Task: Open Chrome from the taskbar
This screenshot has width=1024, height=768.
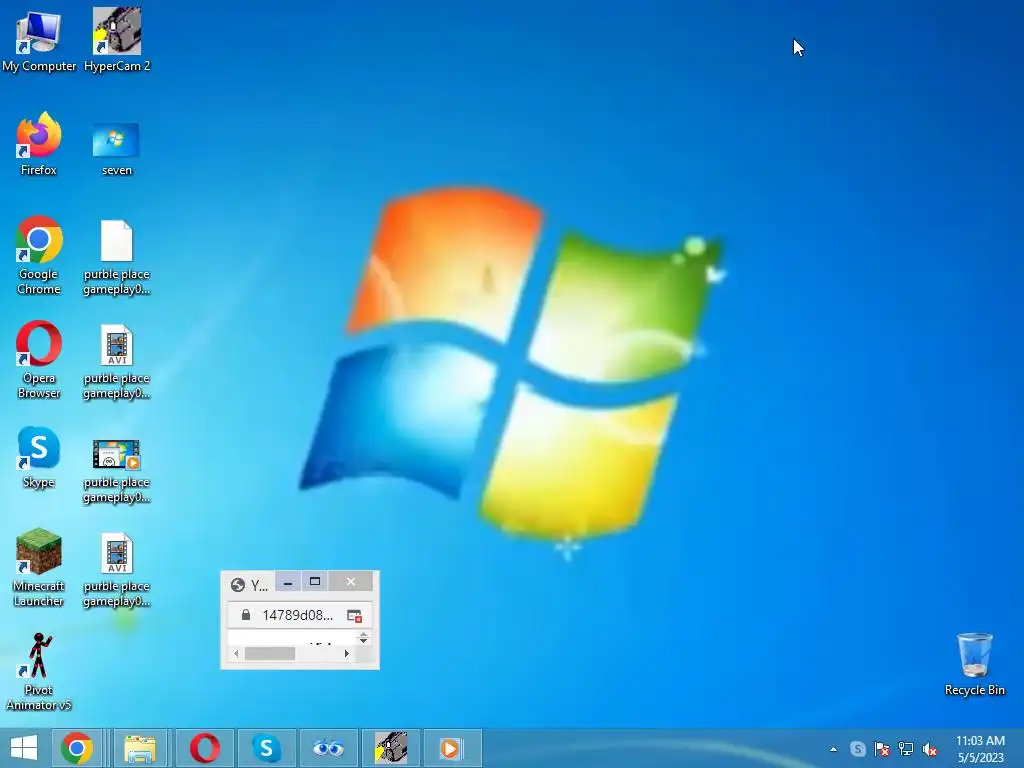Action: coord(76,748)
